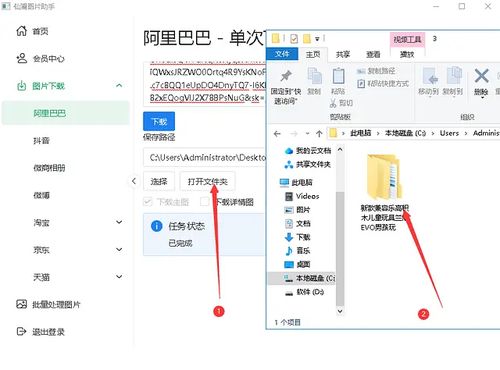Open 批量处理图片 batch processing

point(48,304)
